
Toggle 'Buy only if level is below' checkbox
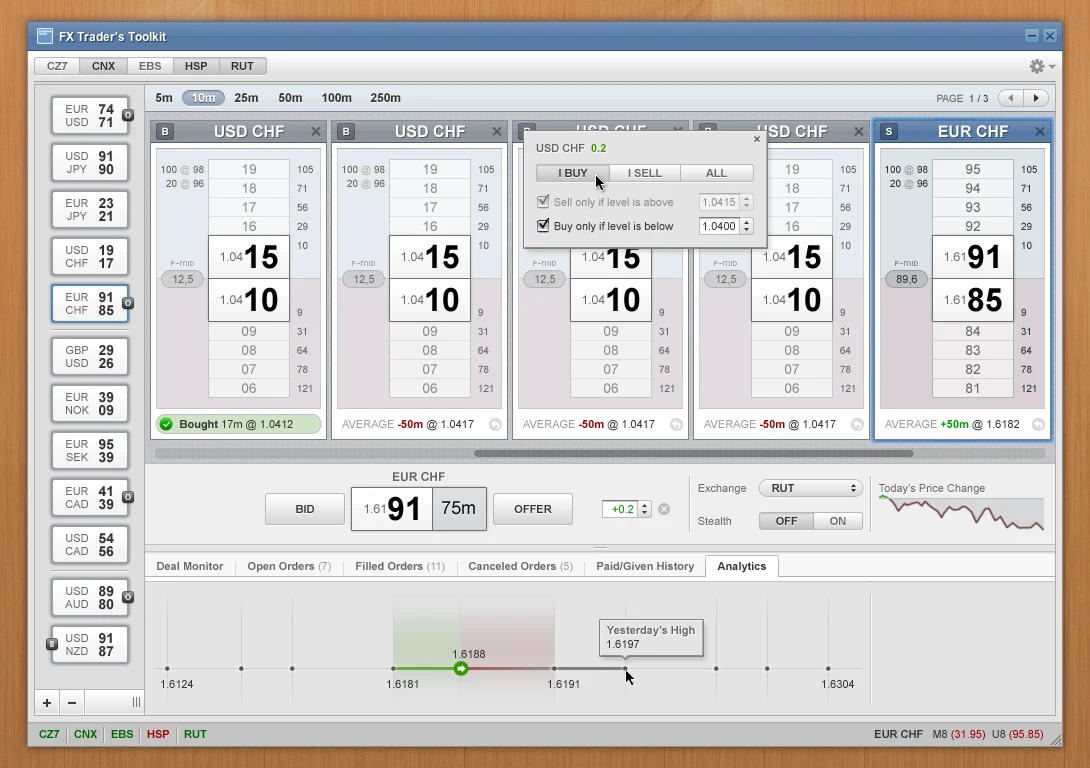tap(543, 225)
